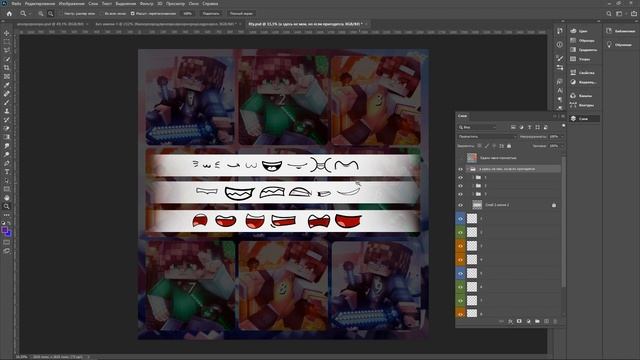Image resolution: width=640 pixels, height=360 pixels.
Task: Hide layer 1 with blue eye
Action: (x=460, y=219)
